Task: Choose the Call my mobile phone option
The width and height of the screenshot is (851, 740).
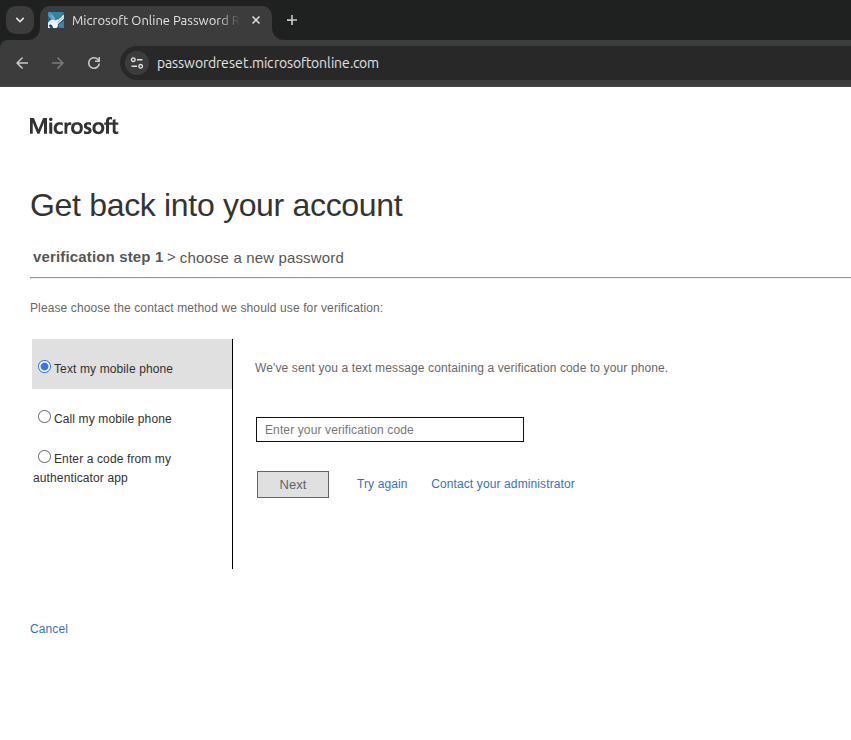Action: (x=44, y=417)
